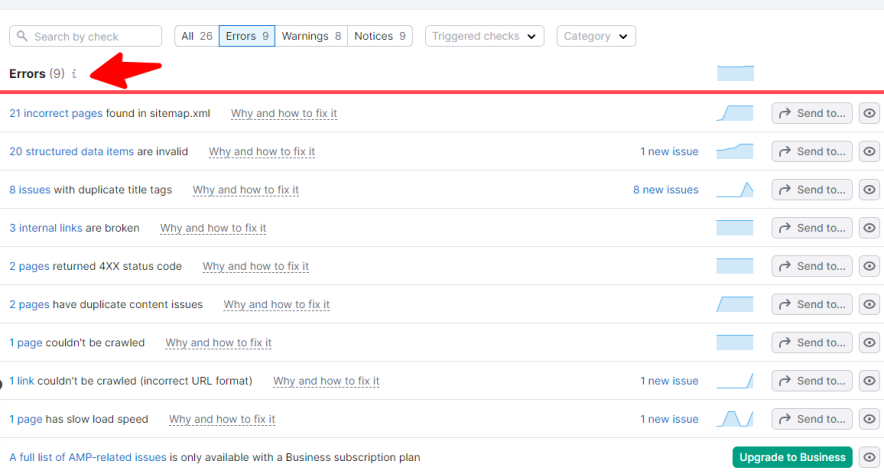884x474 pixels.
Task: Switch to the Warnings tab
Action: [311, 36]
